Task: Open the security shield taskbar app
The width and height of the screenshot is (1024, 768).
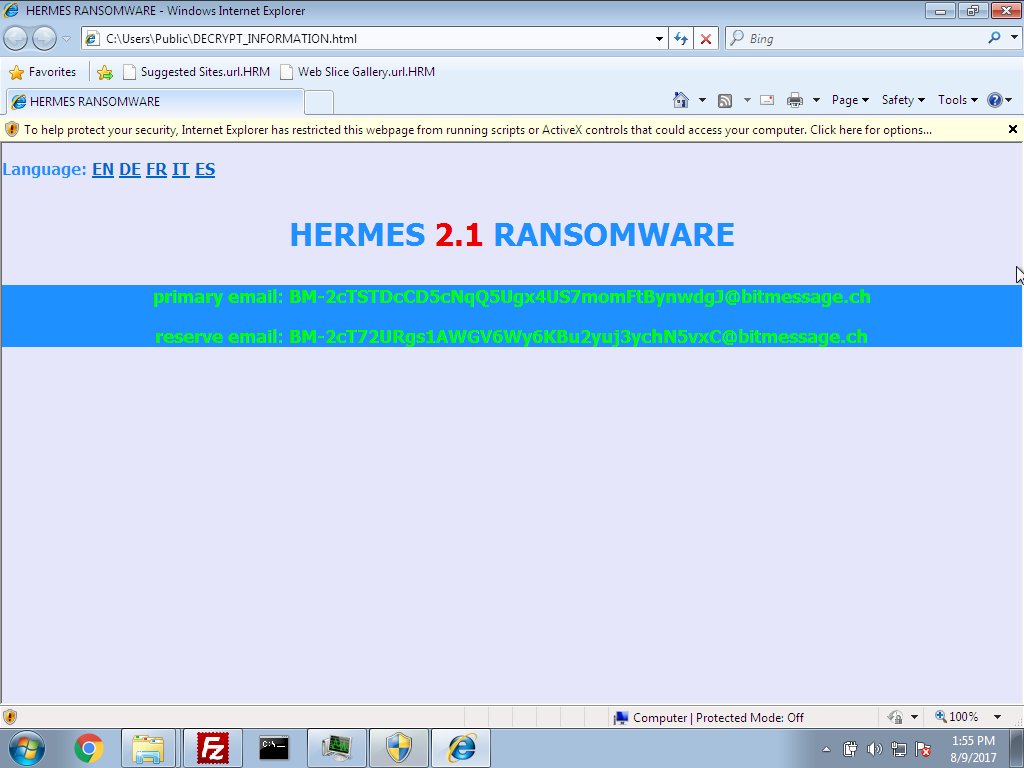Action: click(x=399, y=748)
